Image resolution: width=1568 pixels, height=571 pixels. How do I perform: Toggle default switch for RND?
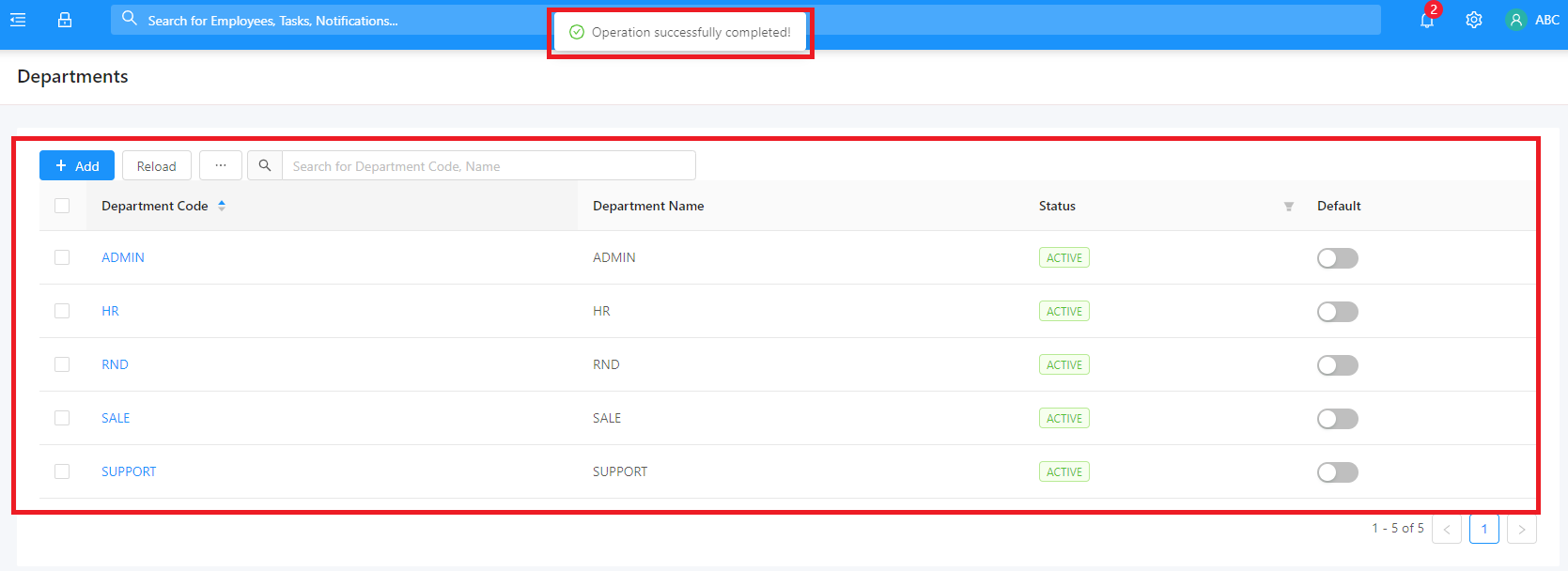[x=1338, y=365]
